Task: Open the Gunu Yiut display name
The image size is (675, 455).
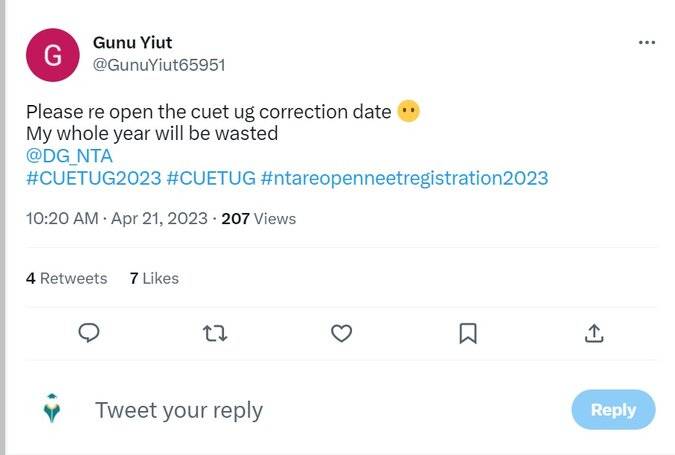Action: (x=132, y=42)
